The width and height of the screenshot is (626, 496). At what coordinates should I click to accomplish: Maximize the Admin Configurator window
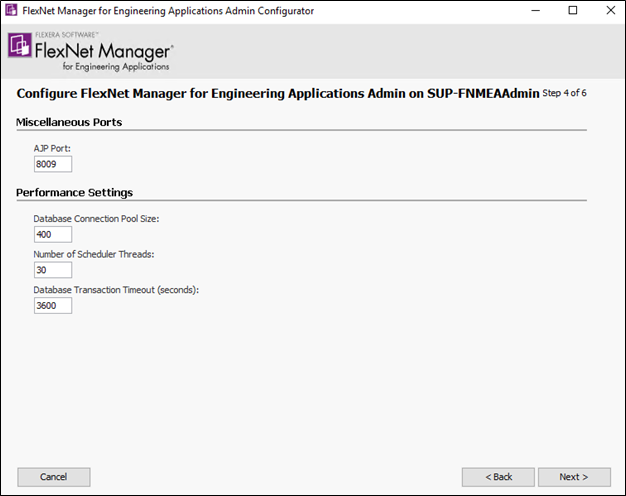click(573, 10)
